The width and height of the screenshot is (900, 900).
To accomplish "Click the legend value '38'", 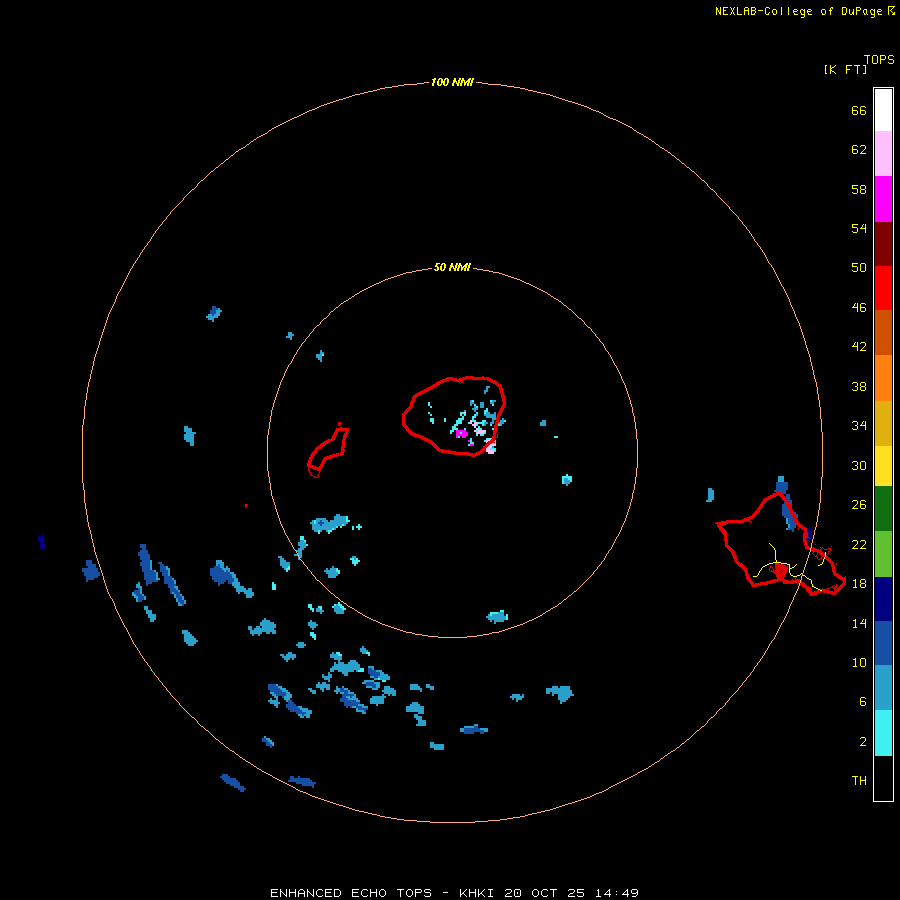I will tap(859, 387).
